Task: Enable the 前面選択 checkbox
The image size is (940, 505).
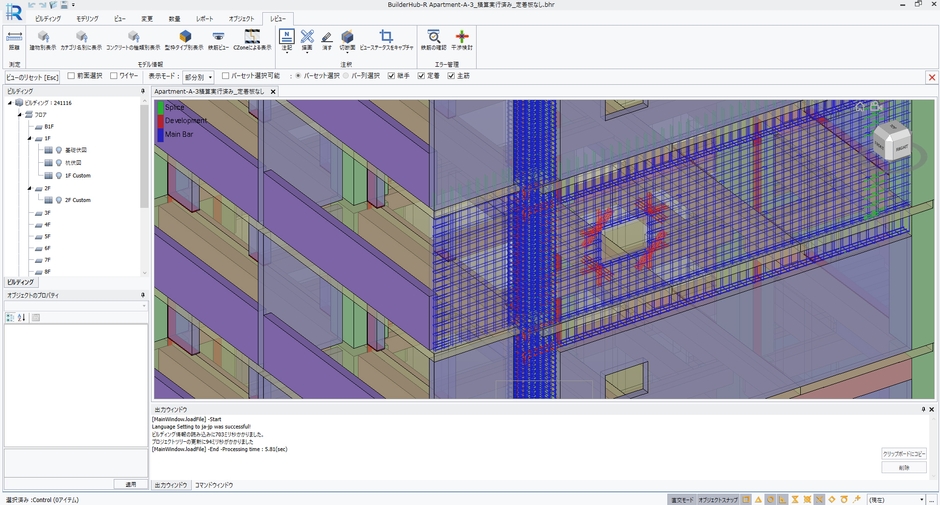Action: [x=71, y=76]
